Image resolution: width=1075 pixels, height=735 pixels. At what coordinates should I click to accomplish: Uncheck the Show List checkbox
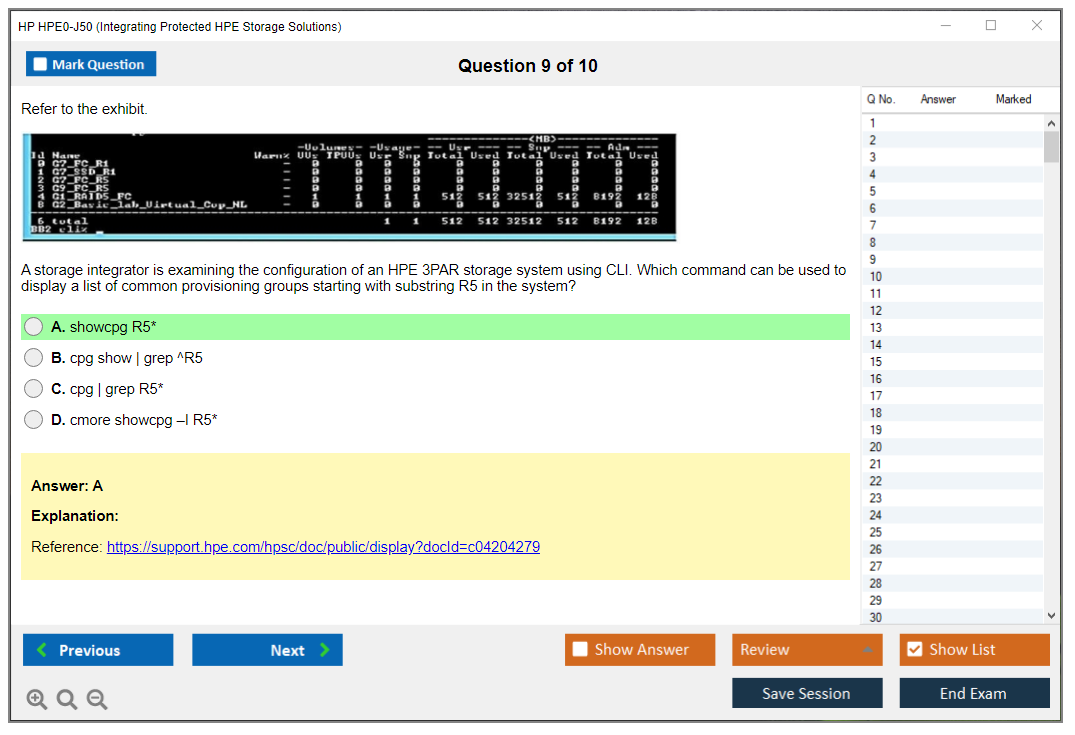click(x=914, y=650)
